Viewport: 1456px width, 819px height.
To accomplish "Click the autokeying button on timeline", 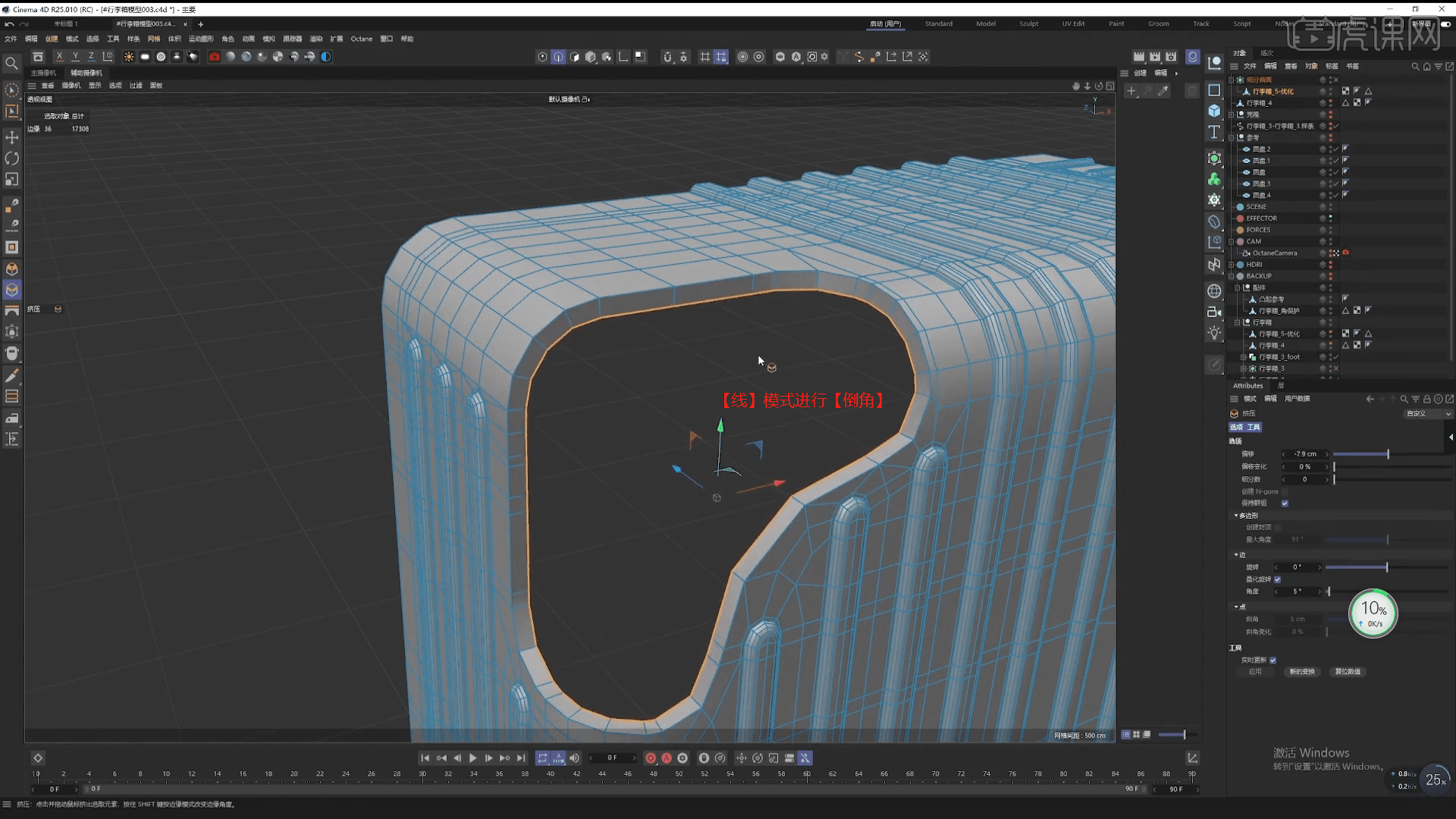I will [667, 758].
